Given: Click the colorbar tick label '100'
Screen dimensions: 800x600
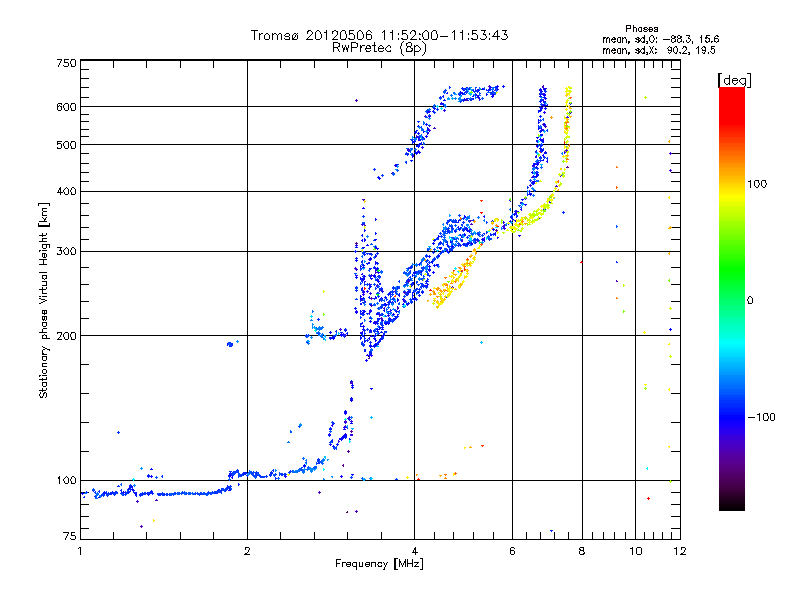Looking at the screenshot, I should (757, 184).
